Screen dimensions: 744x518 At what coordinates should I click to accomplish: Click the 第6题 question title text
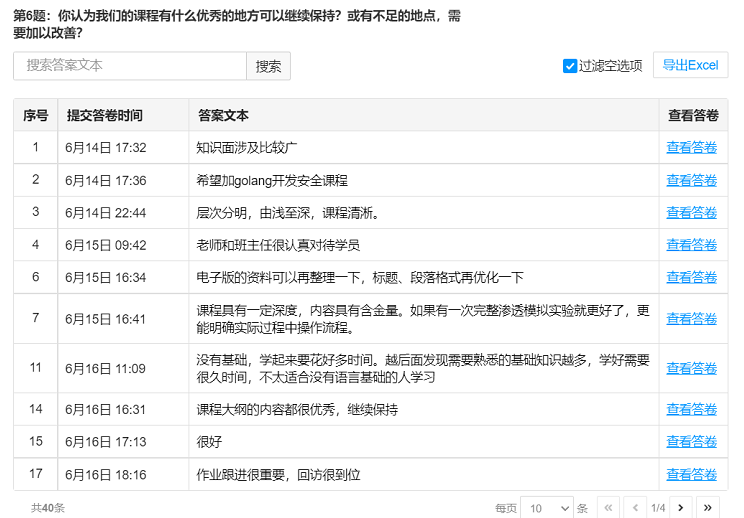(237, 24)
